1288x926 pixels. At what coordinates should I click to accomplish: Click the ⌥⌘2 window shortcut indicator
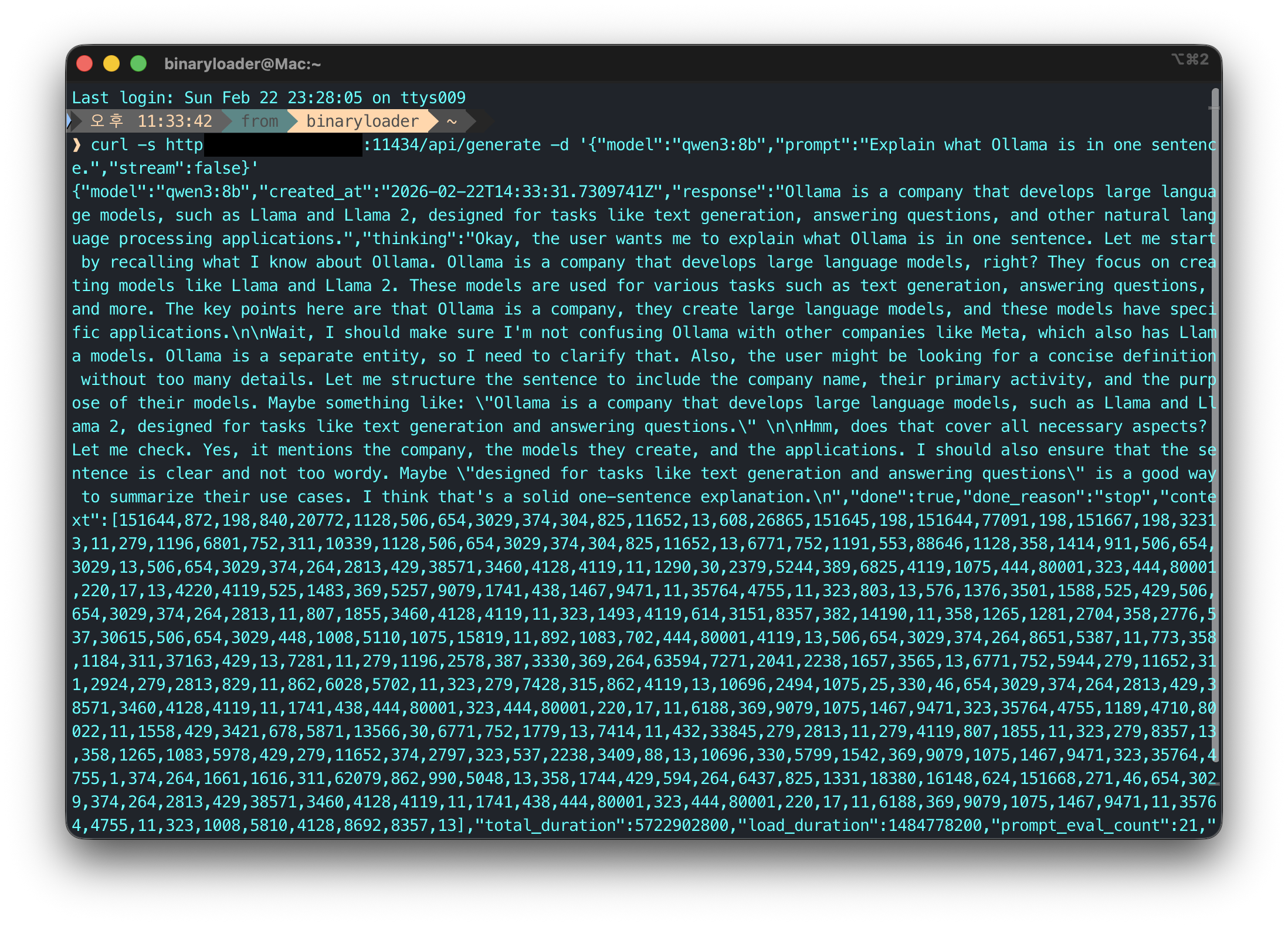click(1189, 59)
